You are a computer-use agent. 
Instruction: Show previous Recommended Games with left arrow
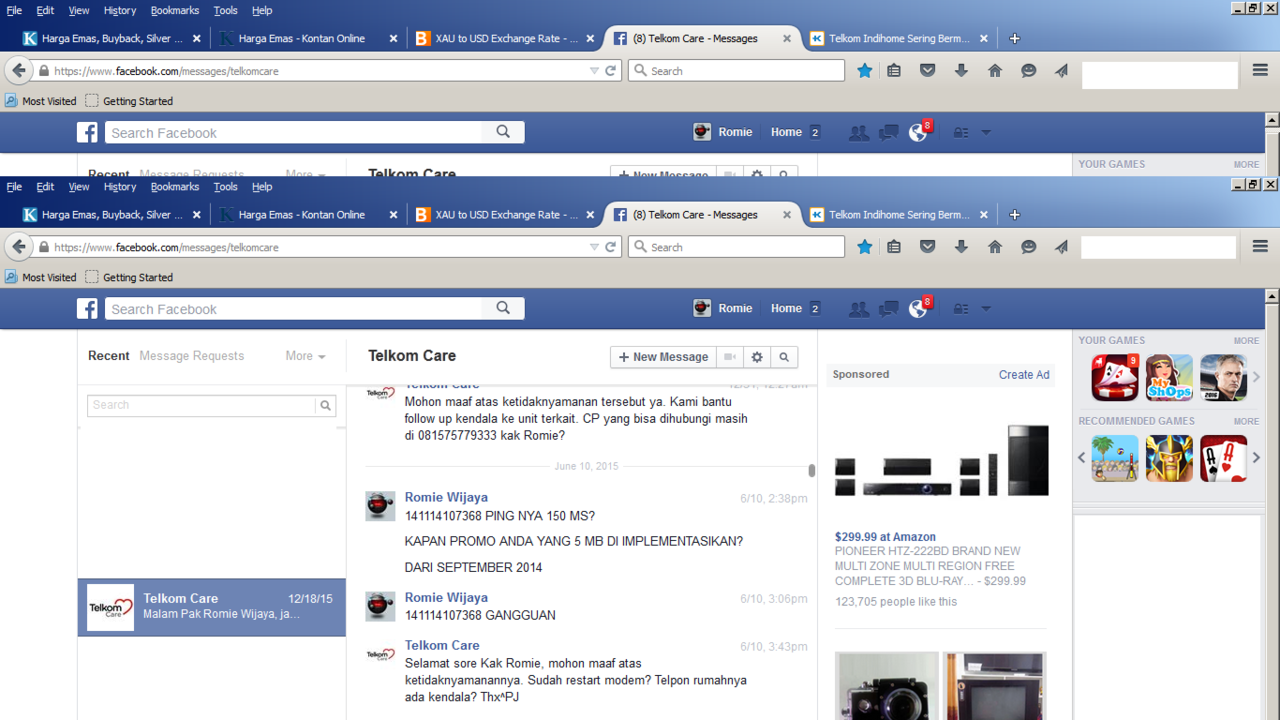tap(1081, 458)
